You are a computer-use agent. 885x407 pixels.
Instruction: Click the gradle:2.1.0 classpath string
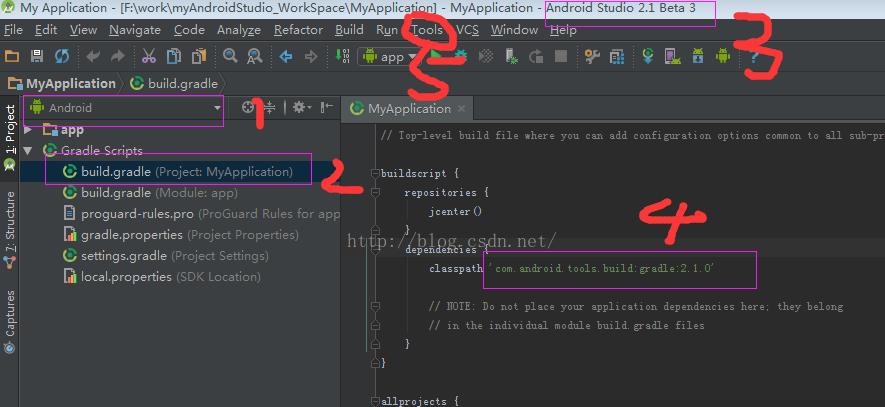click(601, 269)
